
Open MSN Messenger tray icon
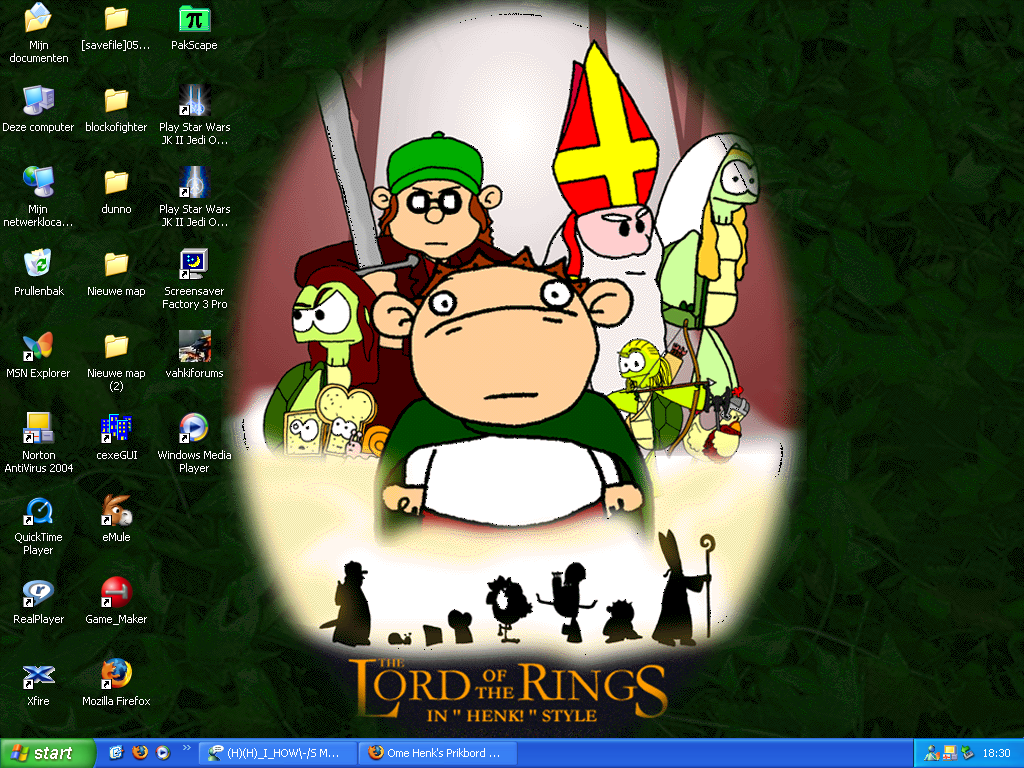point(931,754)
